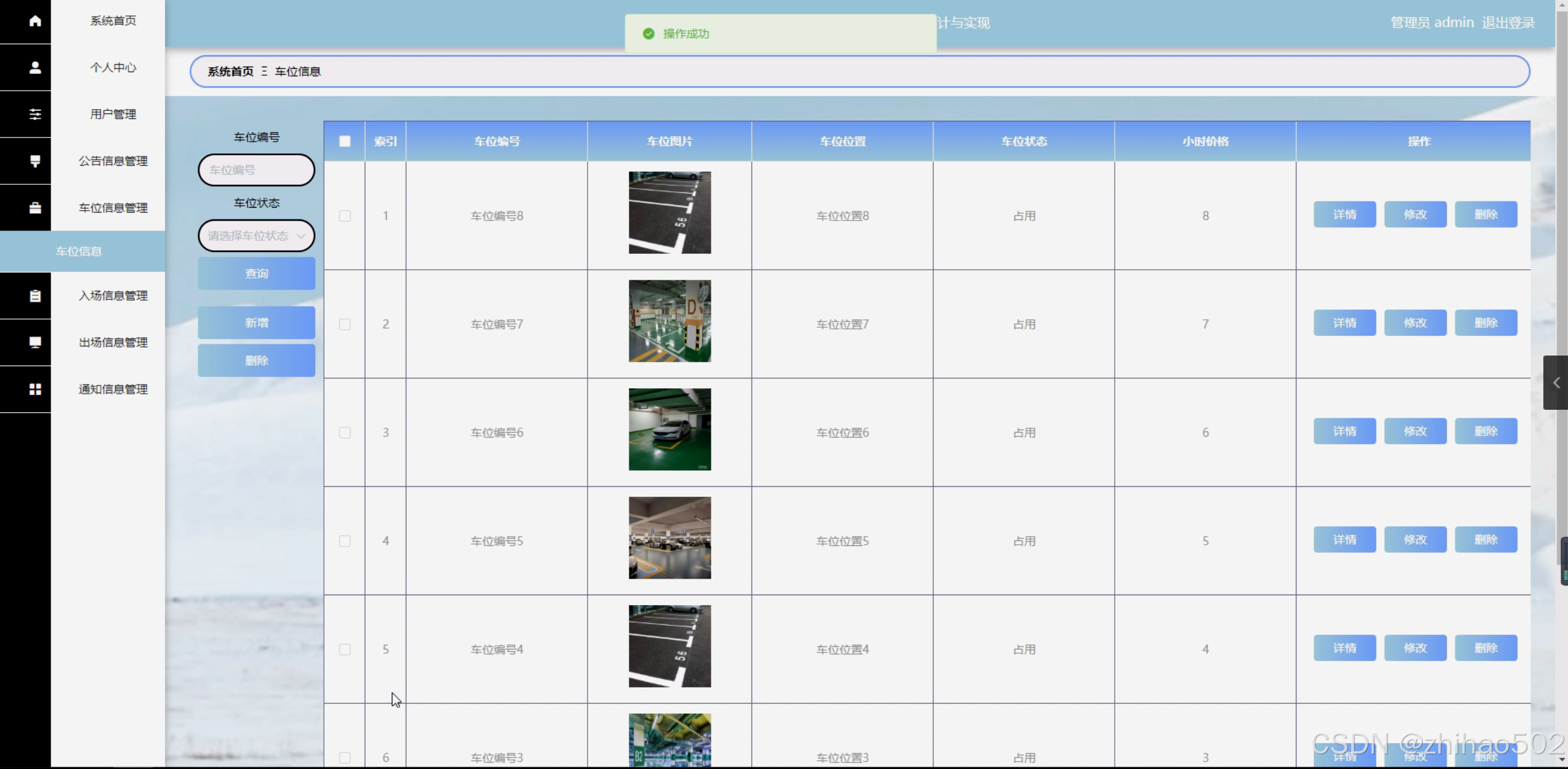This screenshot has width=1568, height=769.
Task: Click the home icon in sidebar
Action: point(35,21)
